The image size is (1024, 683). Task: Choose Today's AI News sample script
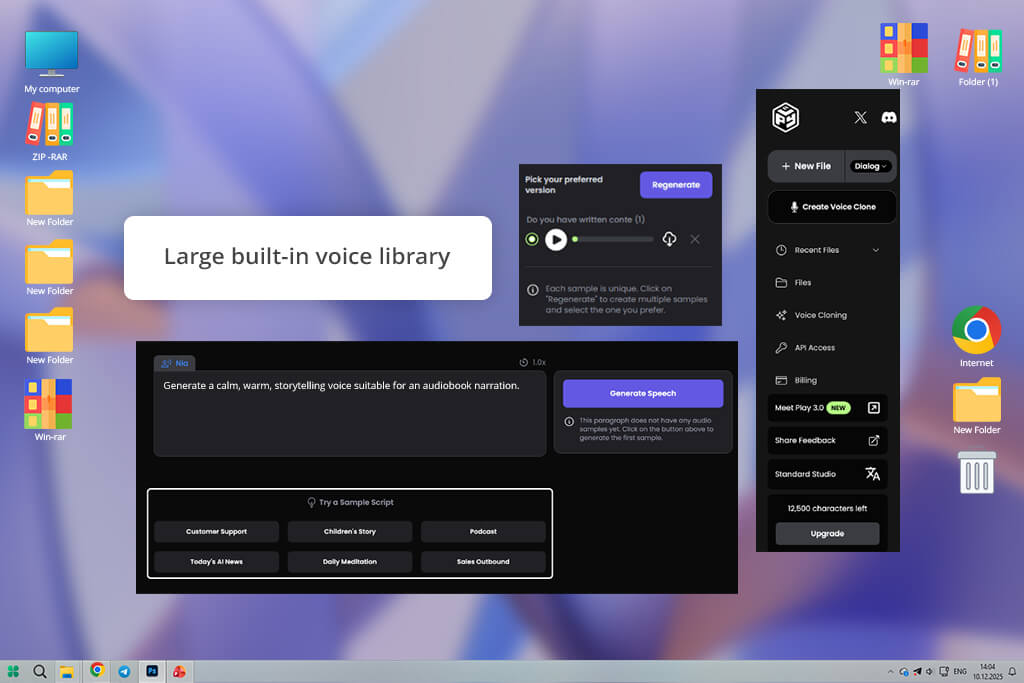tap(216, 562)
